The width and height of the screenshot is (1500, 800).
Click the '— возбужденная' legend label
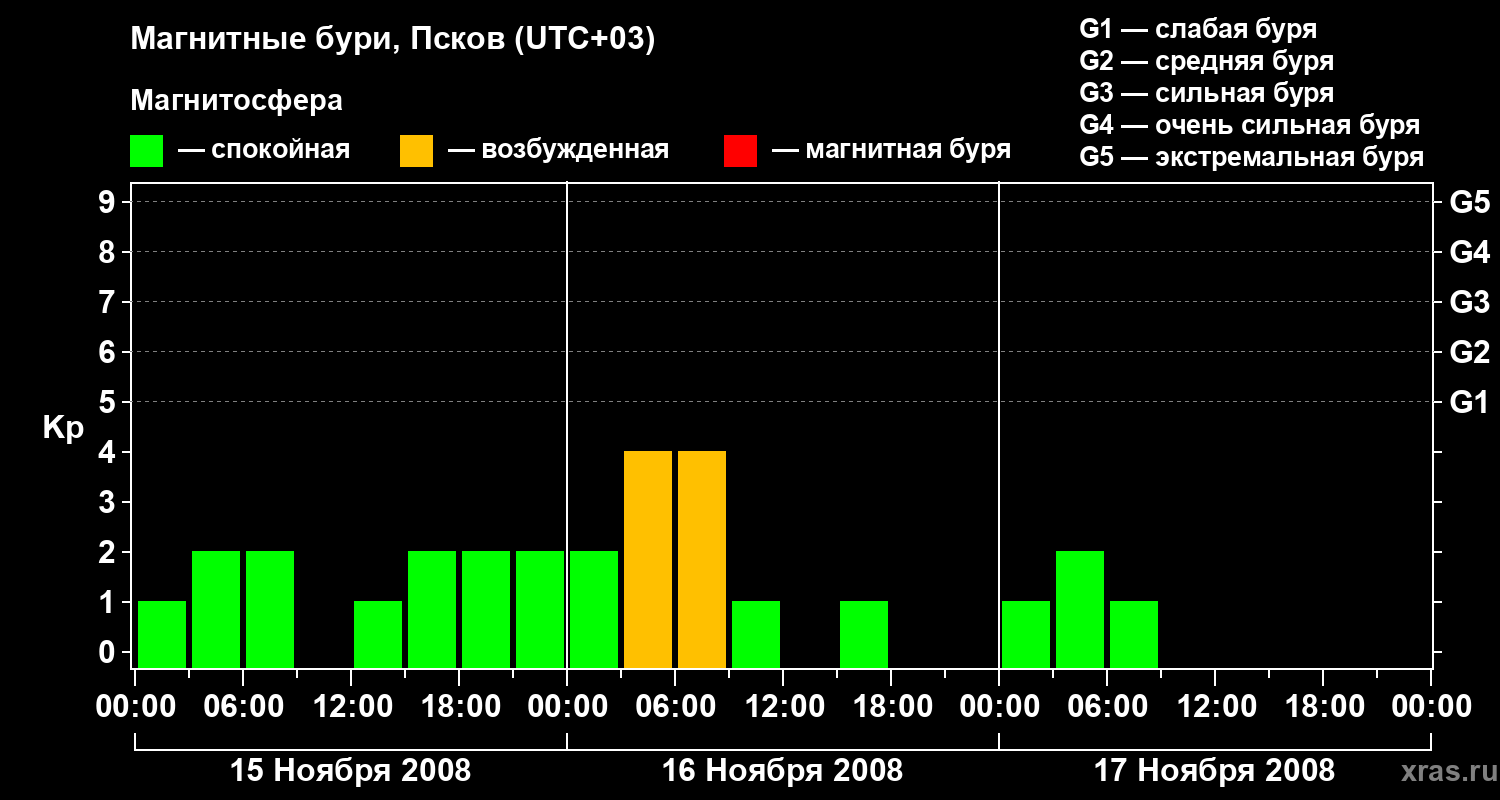pos(558,151)
